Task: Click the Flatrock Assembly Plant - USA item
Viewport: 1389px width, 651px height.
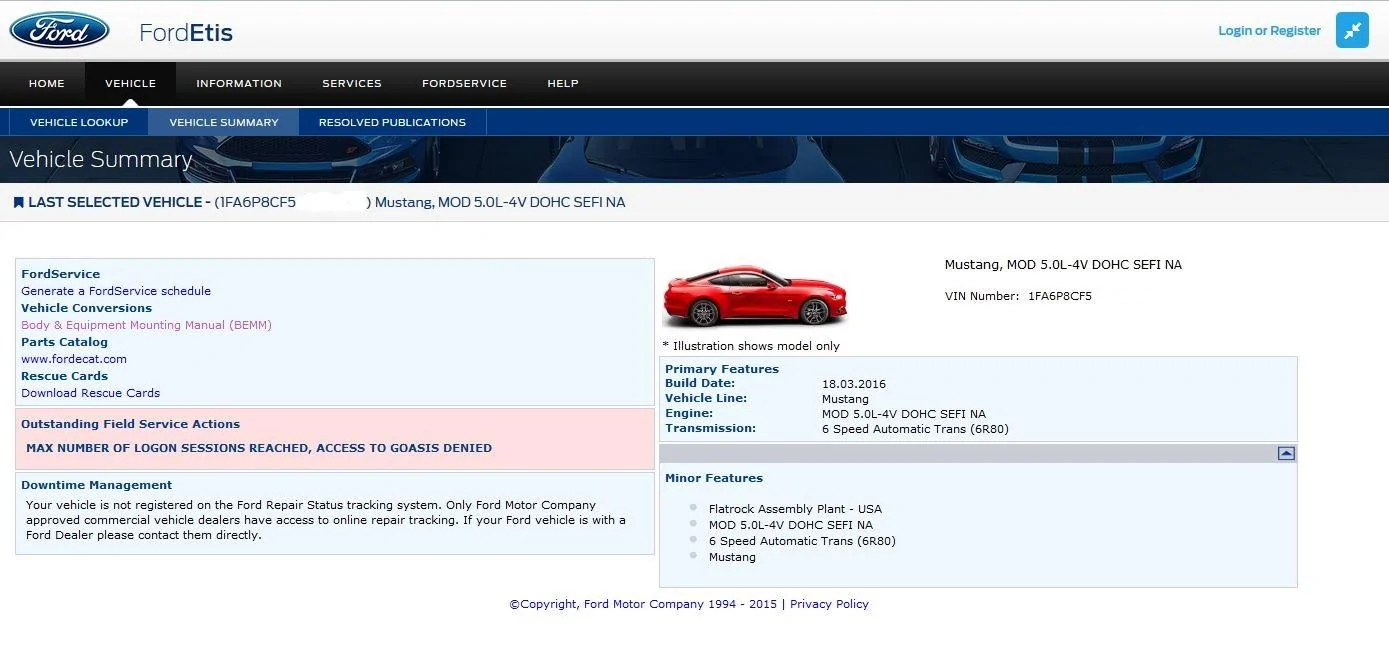Action: (x=795, y=509)
